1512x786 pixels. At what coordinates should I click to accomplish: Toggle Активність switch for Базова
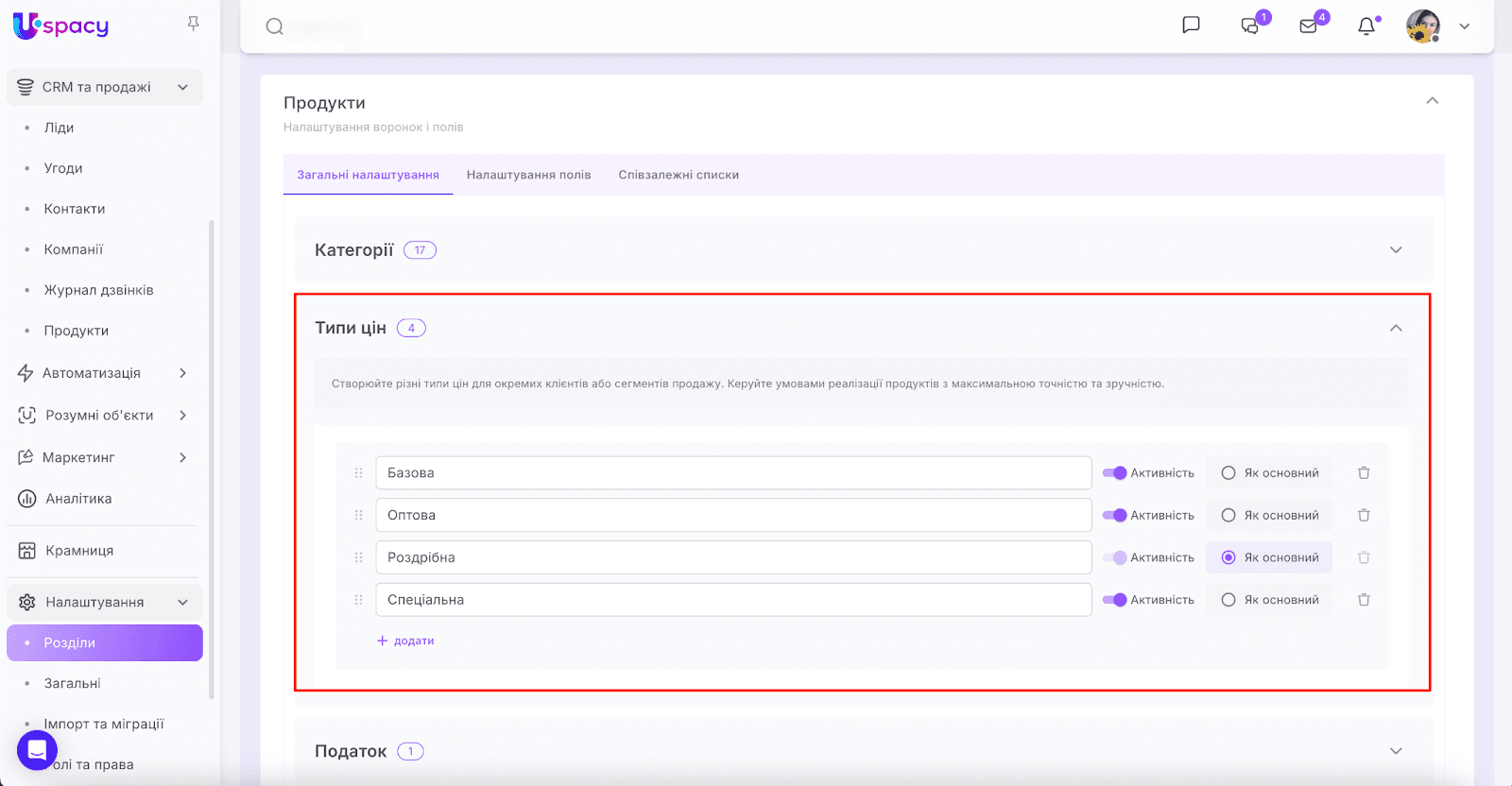(1115, 473)
